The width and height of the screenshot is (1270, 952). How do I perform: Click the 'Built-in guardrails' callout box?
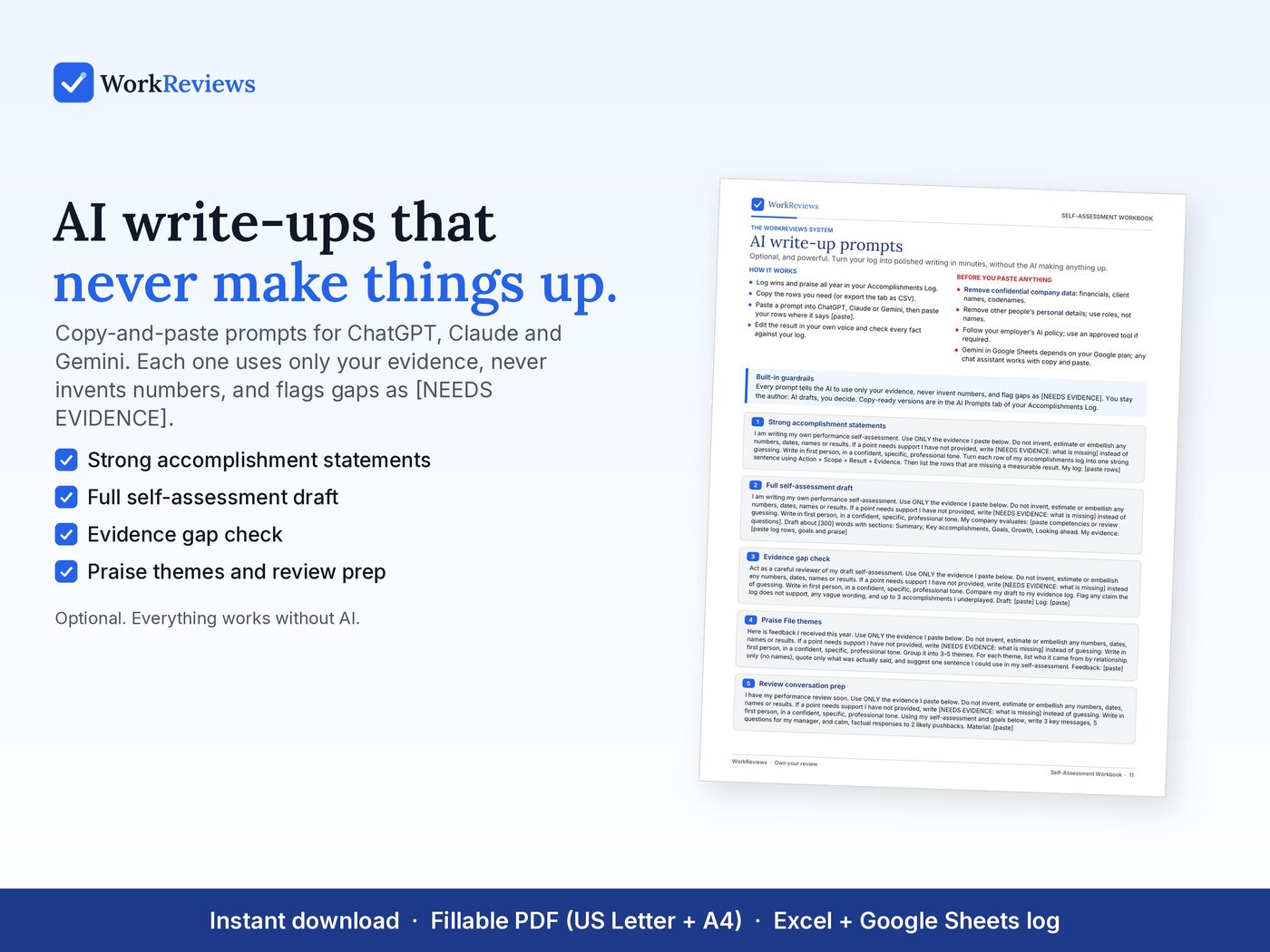[x=946, y=393]
